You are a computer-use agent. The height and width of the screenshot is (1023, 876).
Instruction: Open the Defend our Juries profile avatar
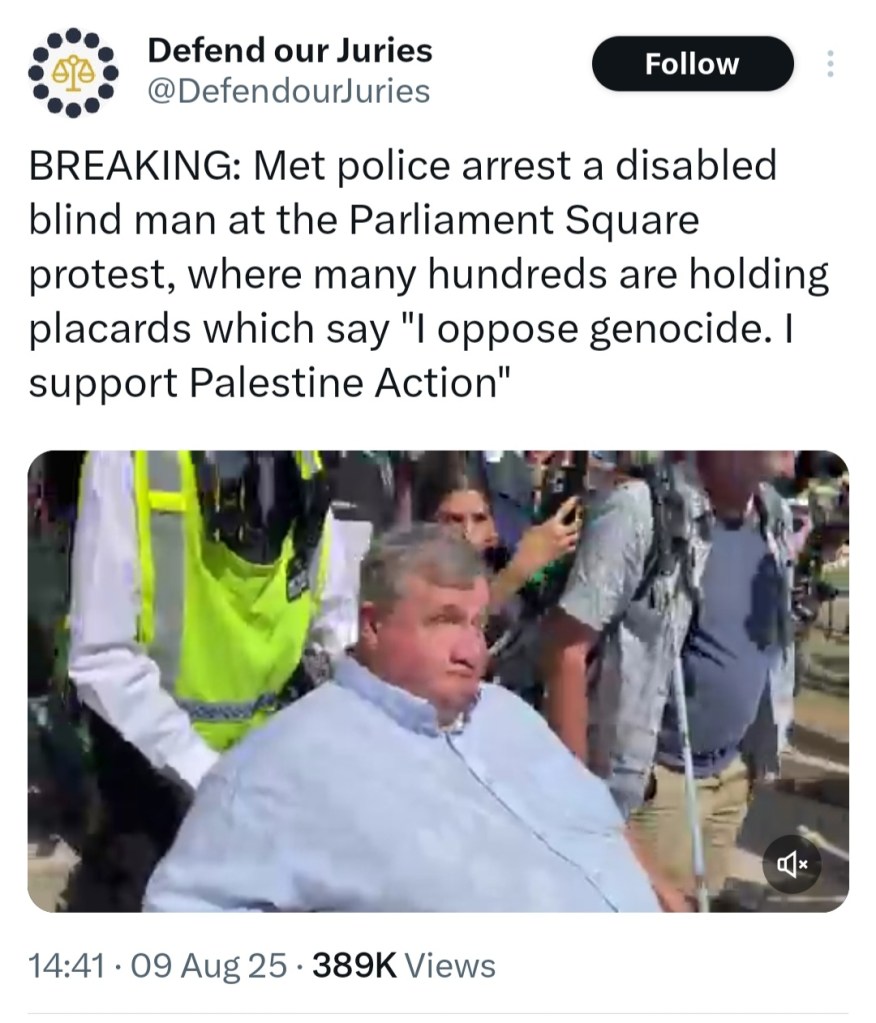click(73, 72)
